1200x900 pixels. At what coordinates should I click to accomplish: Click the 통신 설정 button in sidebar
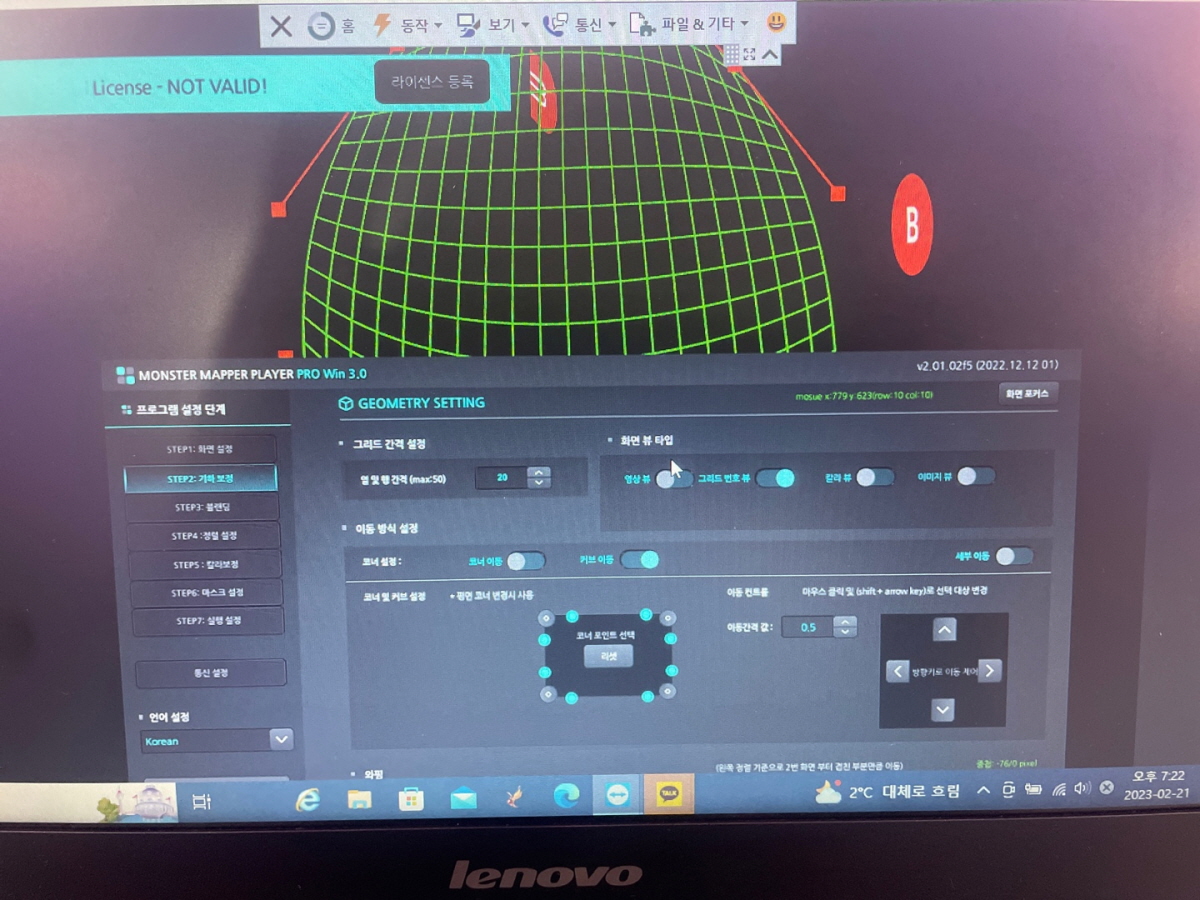coord(211,673)
